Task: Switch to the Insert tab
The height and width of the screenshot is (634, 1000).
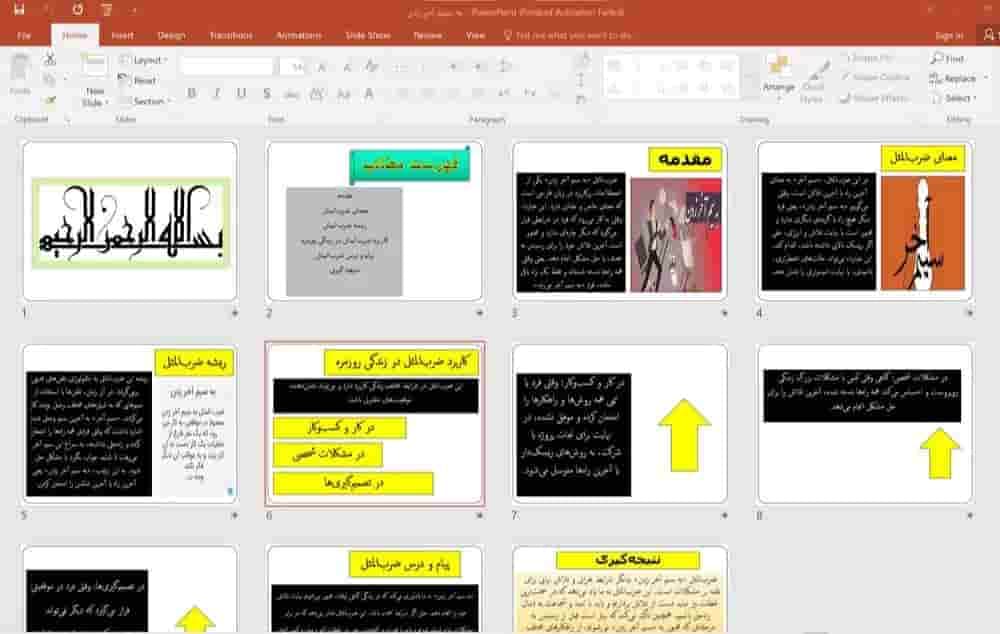Action: [122, 35]
